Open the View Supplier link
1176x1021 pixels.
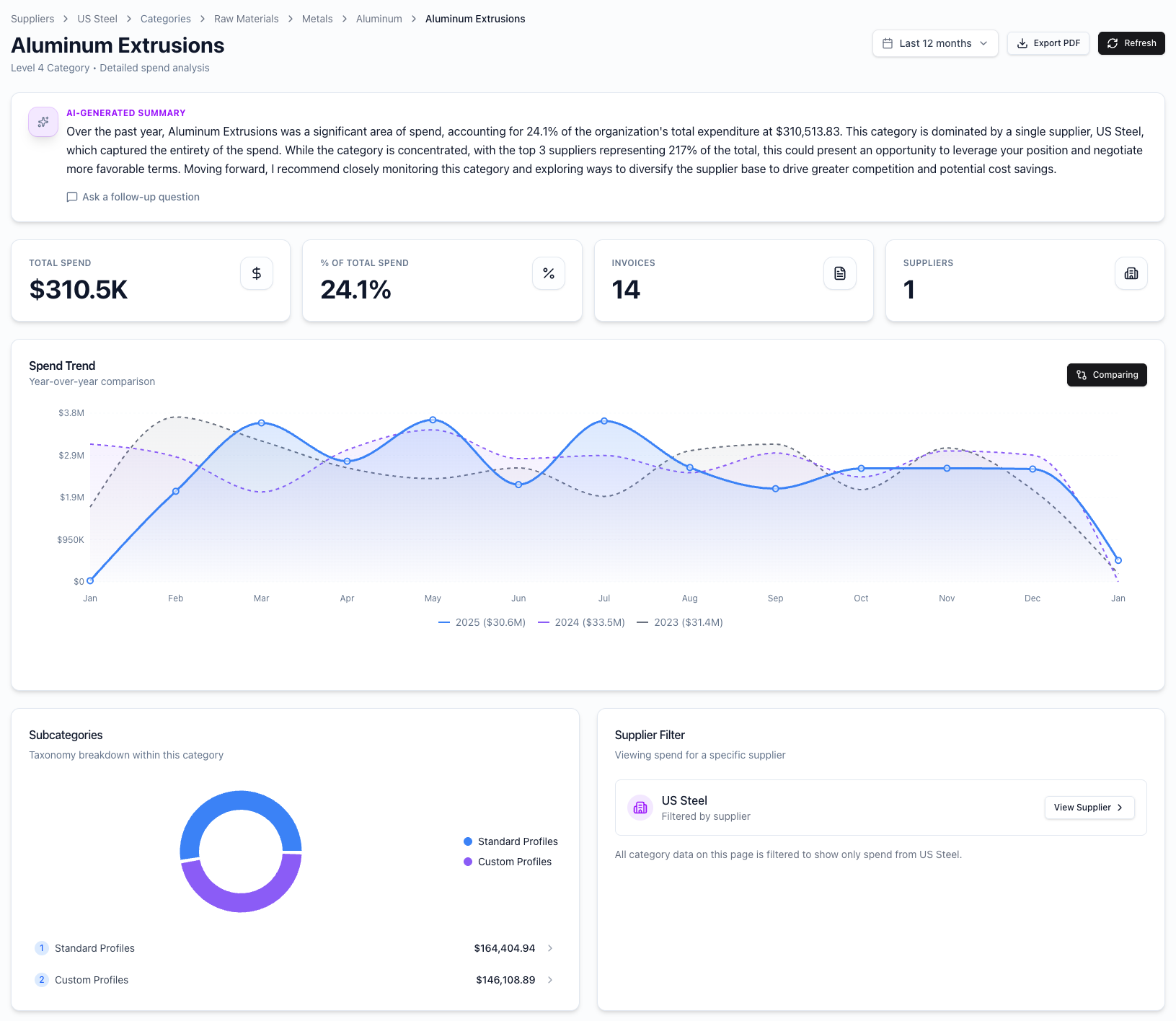[1089, 808]
